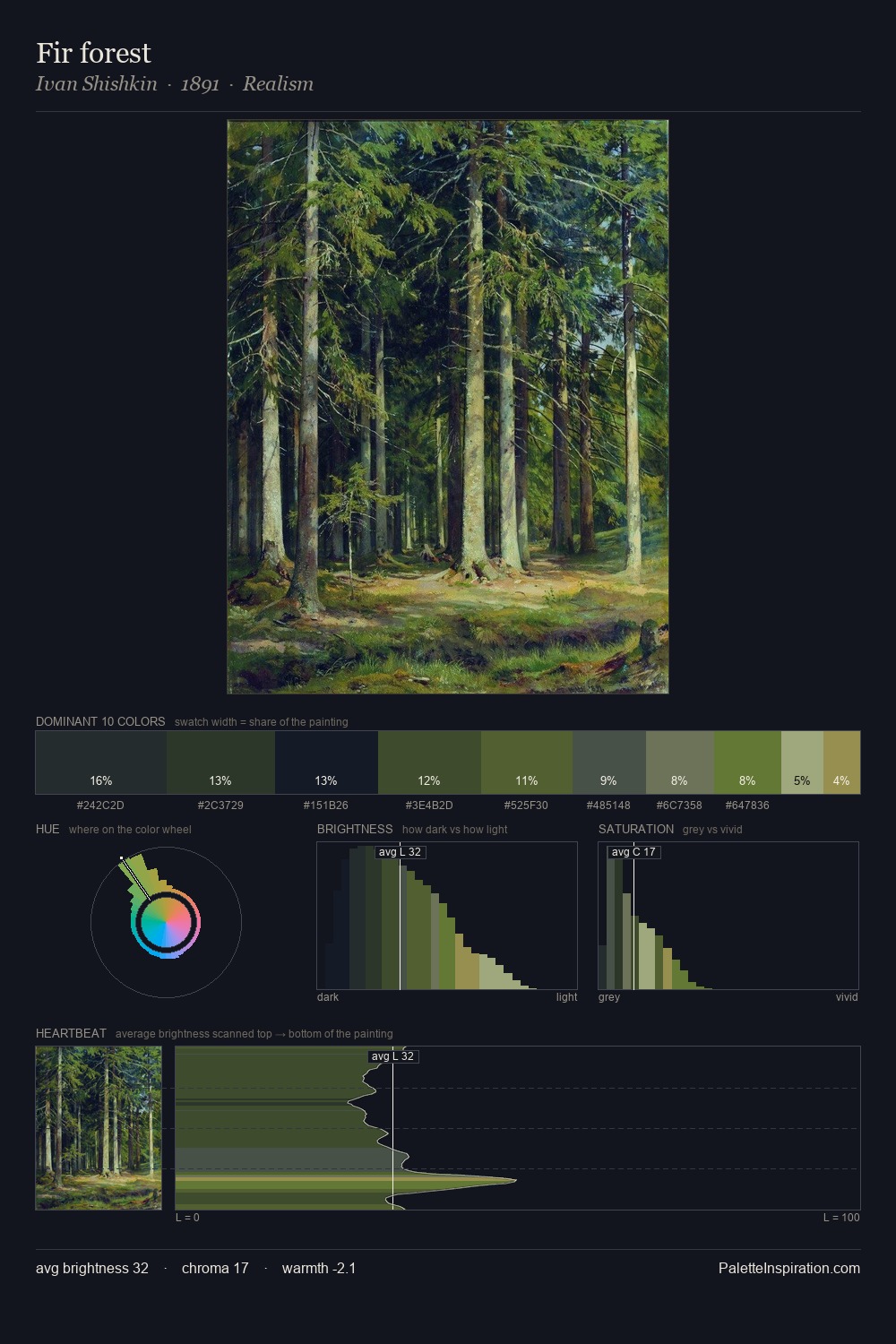
Task: Click the L = 0 axis label
Action: [x=187, y=1218]
